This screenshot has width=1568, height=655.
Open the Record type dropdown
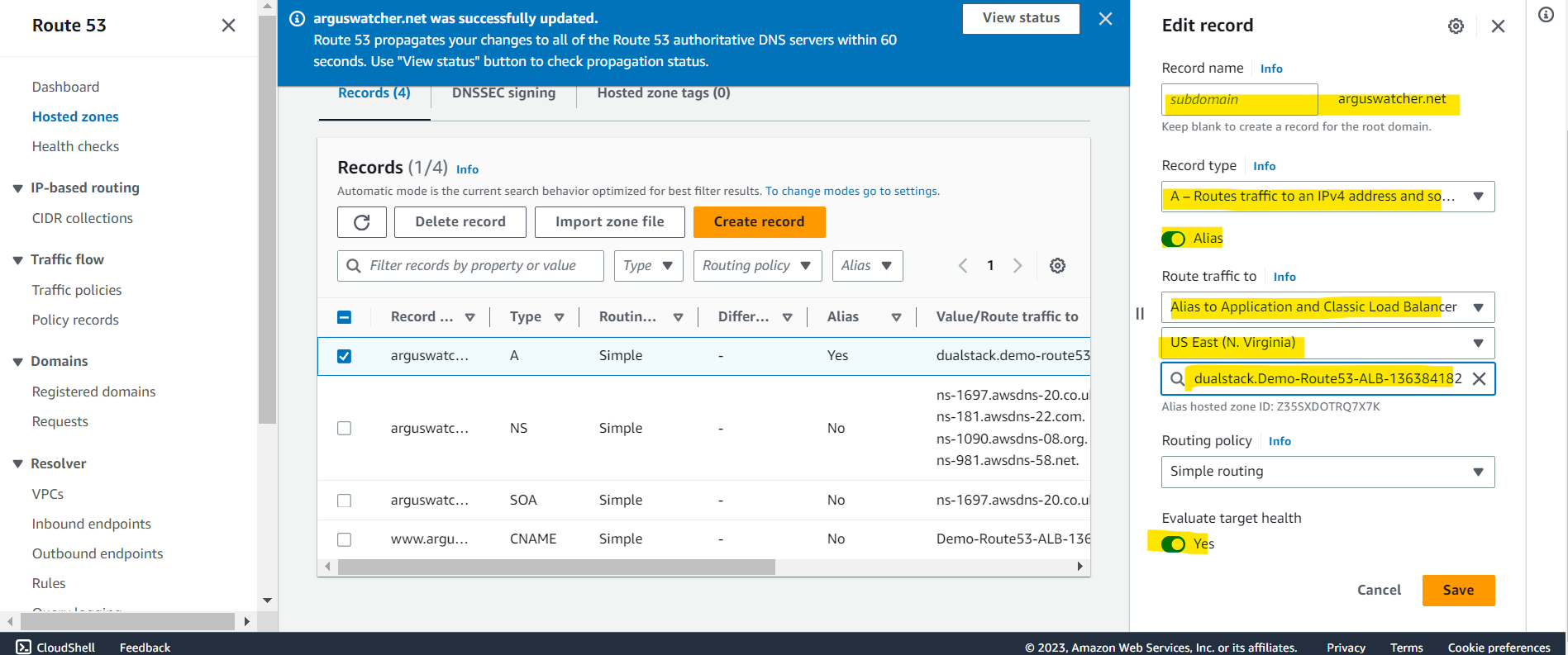tap(1328, 197)
